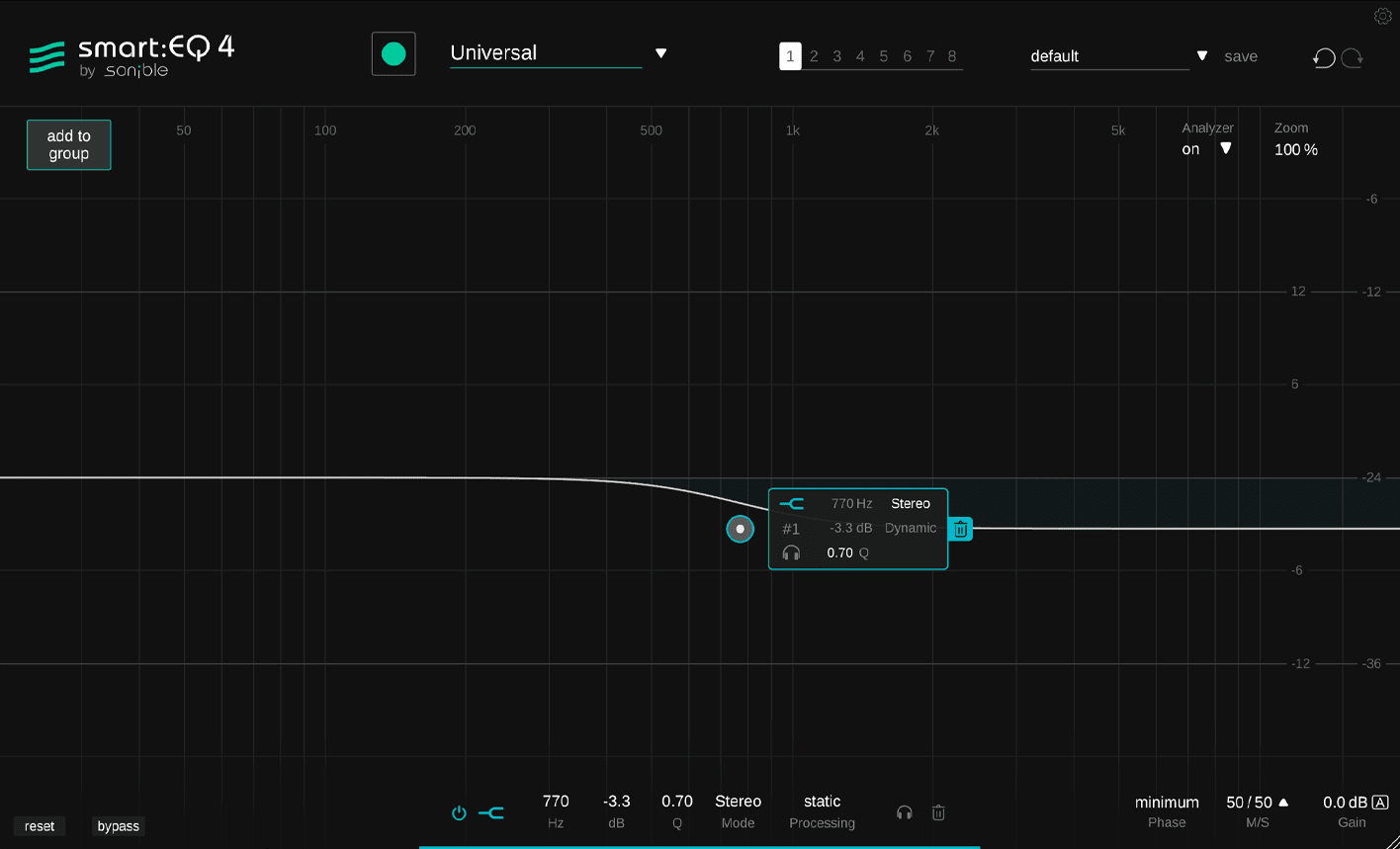This screenshot has width=1400, height=849.
Task: Solo band with popup headphones icon
Action: coord(791,552)
